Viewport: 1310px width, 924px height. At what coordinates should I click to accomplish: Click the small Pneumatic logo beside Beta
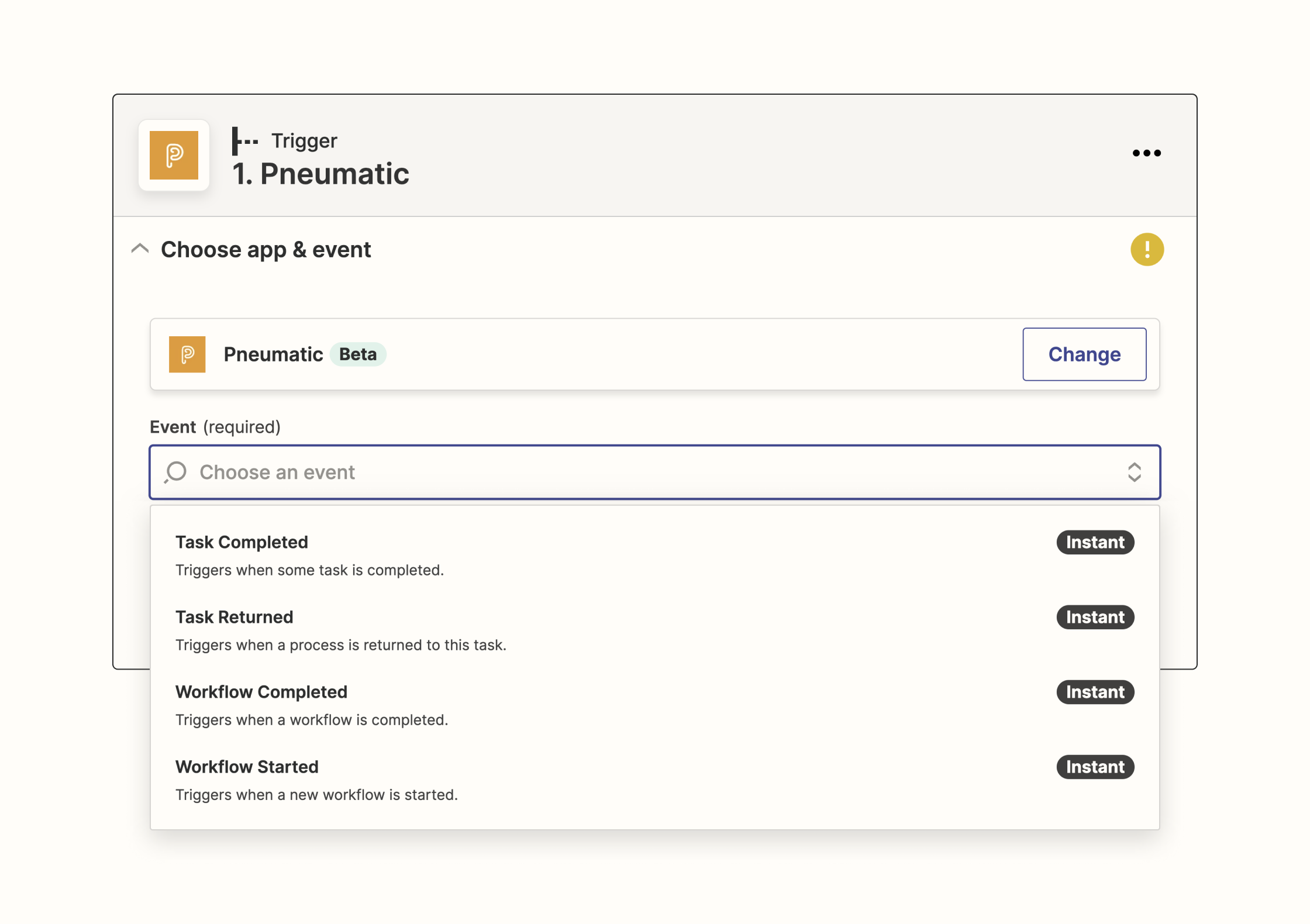pos(187,354)
